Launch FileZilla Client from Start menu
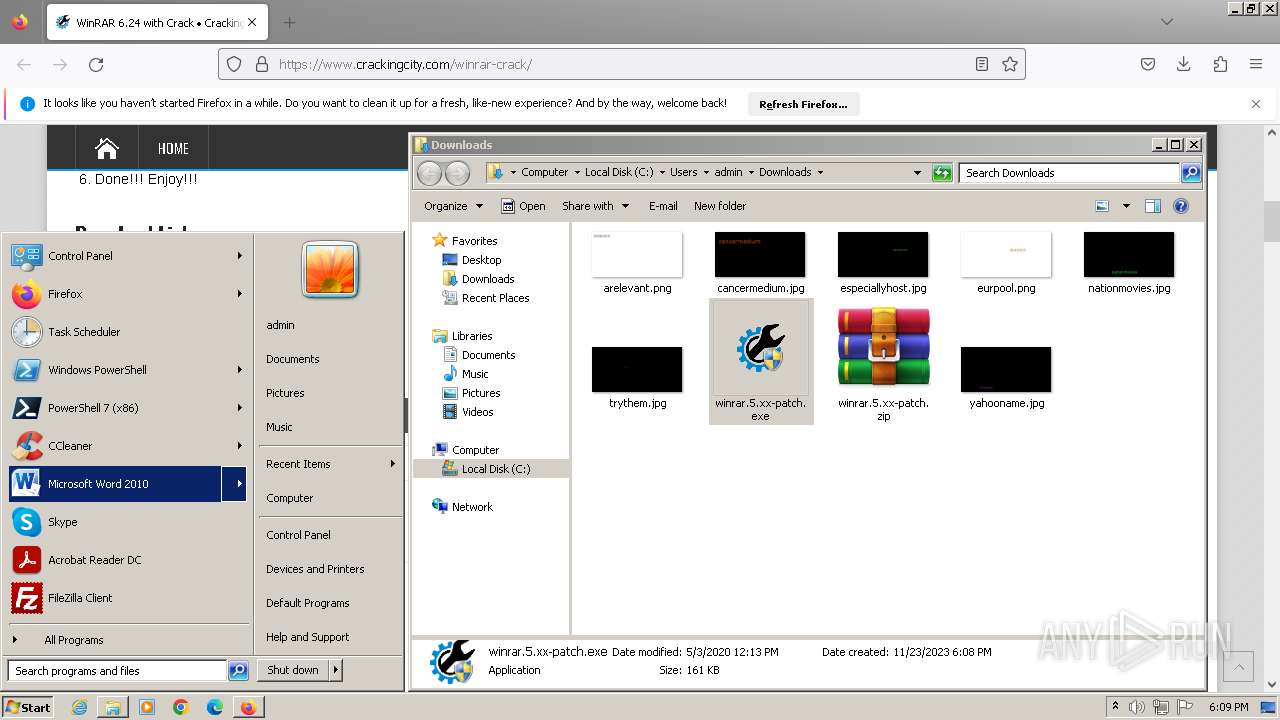Viewport: 1280px width, 720px height. [128, 598]
